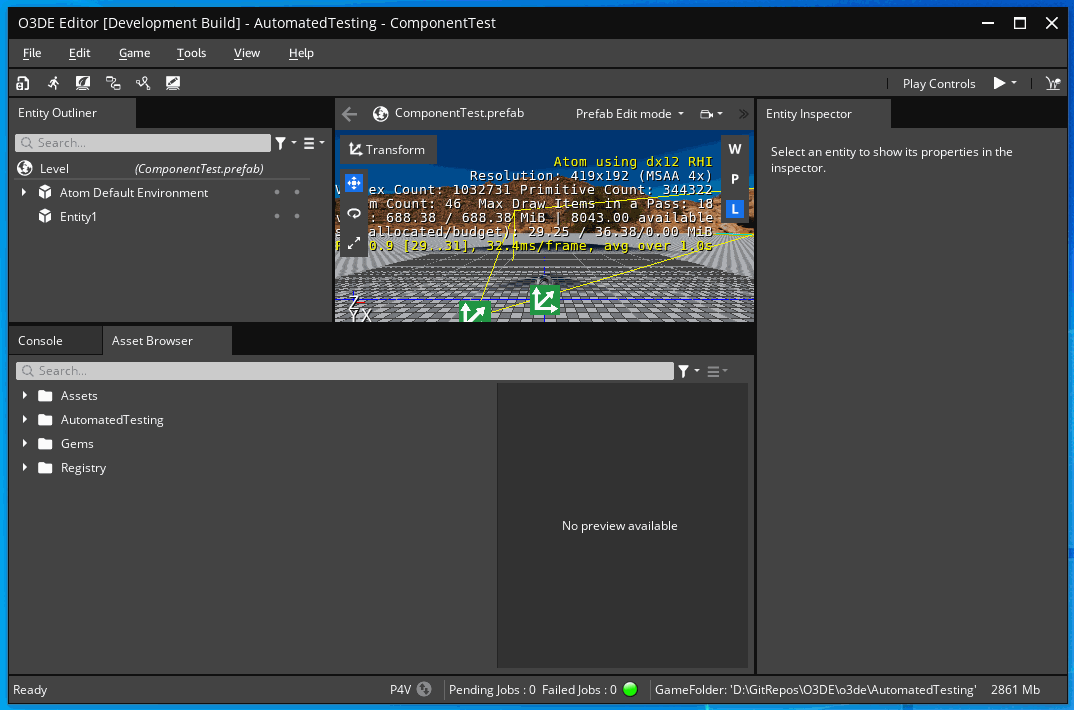Open the Edit menu
This screenshot has width=1074, height=710.
[79, 53]
